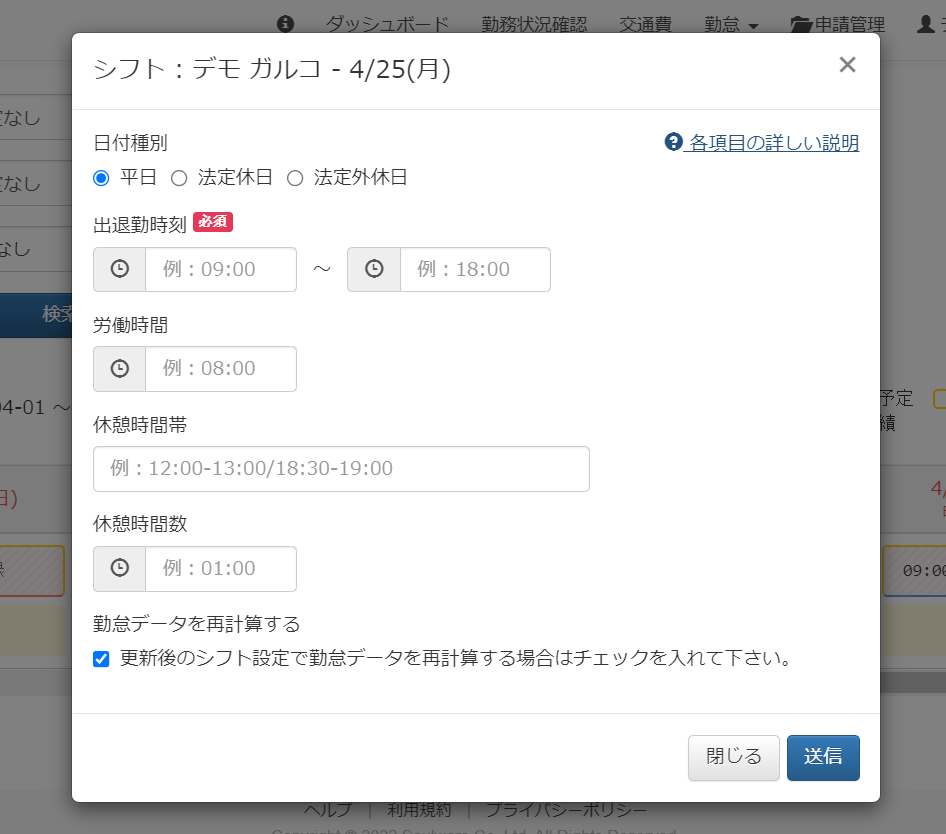946x834 pixels.
Task: Click the clock icon beside end time field
Action: click(x=374, y=269)
